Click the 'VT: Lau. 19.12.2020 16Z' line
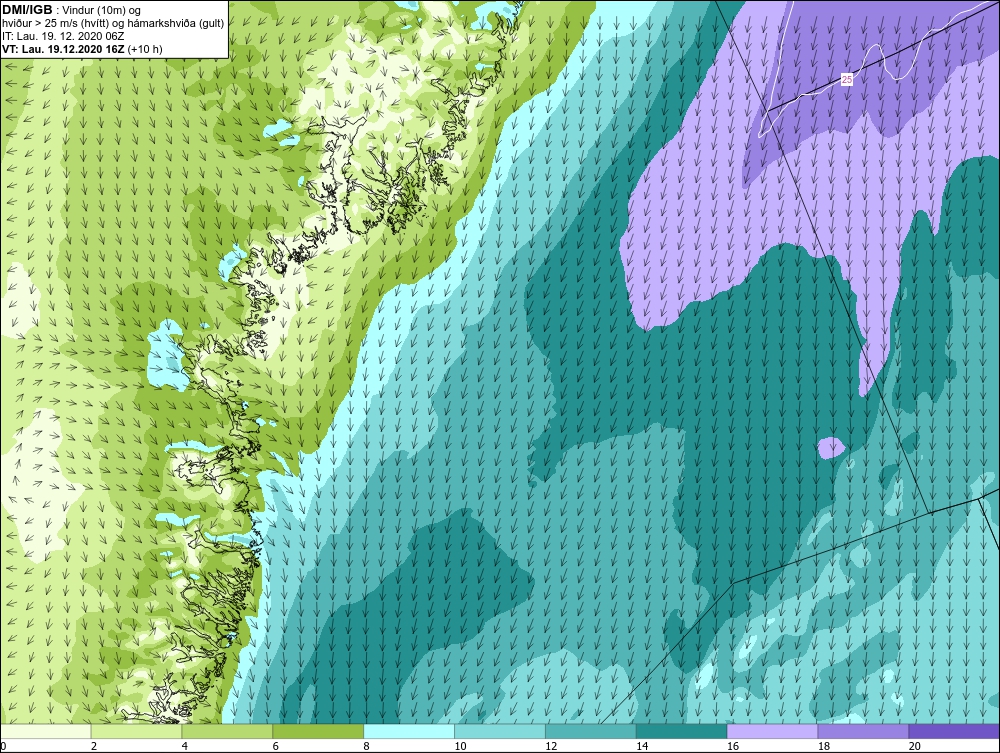The width and height of the screenshot is (1000, 753). (64, 49)
